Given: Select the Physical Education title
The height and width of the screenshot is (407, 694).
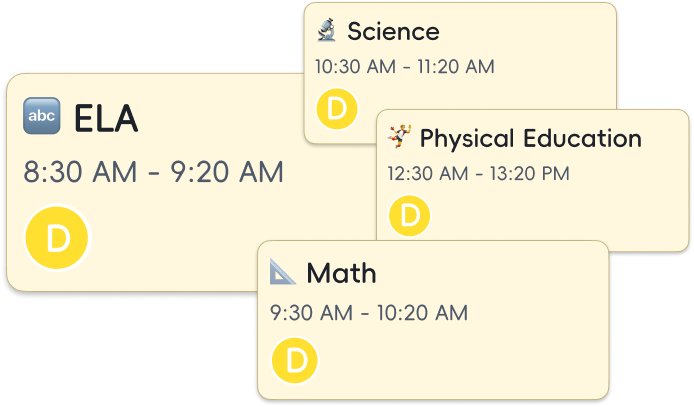Looking at the screenshot, I should point(530,138).
